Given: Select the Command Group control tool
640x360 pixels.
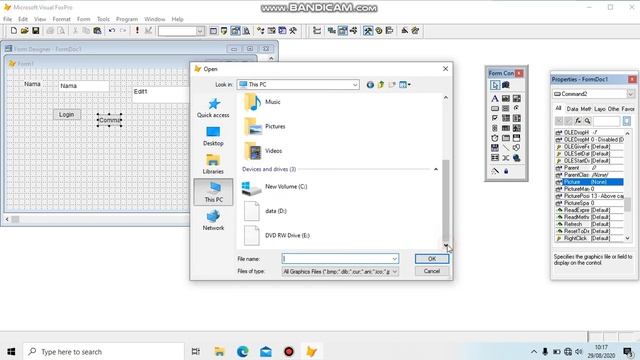Looking at the screenshot, I should tap(506, 108).
